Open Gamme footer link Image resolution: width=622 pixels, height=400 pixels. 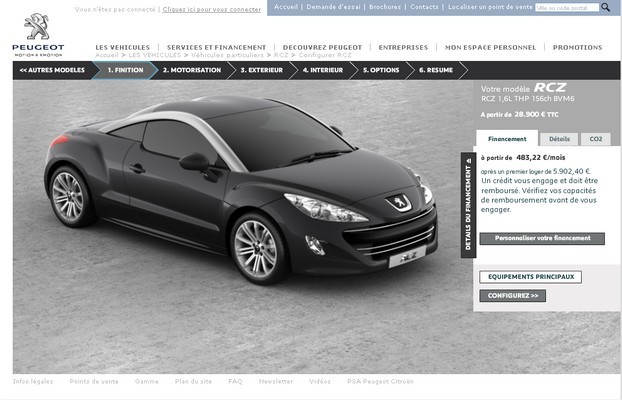pyautogui.click(x=146, y=381)
